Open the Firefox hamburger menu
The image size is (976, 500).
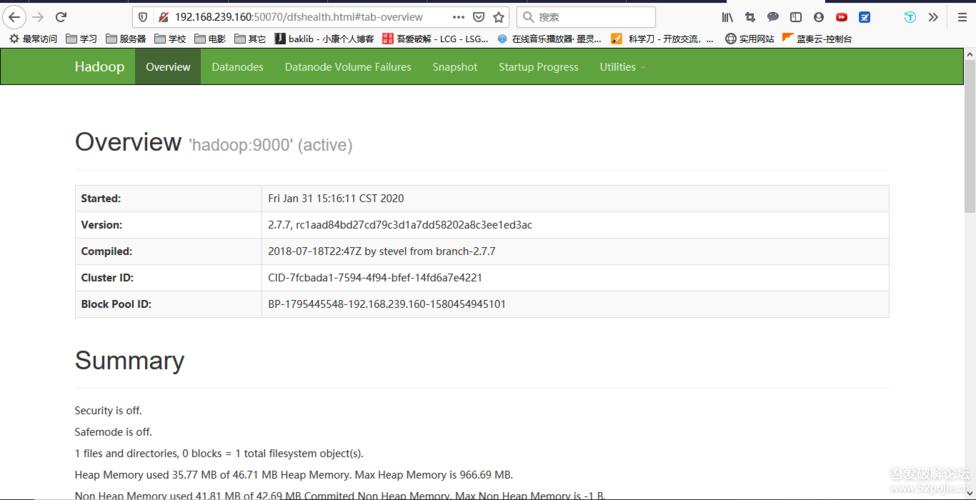pos(962,17)
